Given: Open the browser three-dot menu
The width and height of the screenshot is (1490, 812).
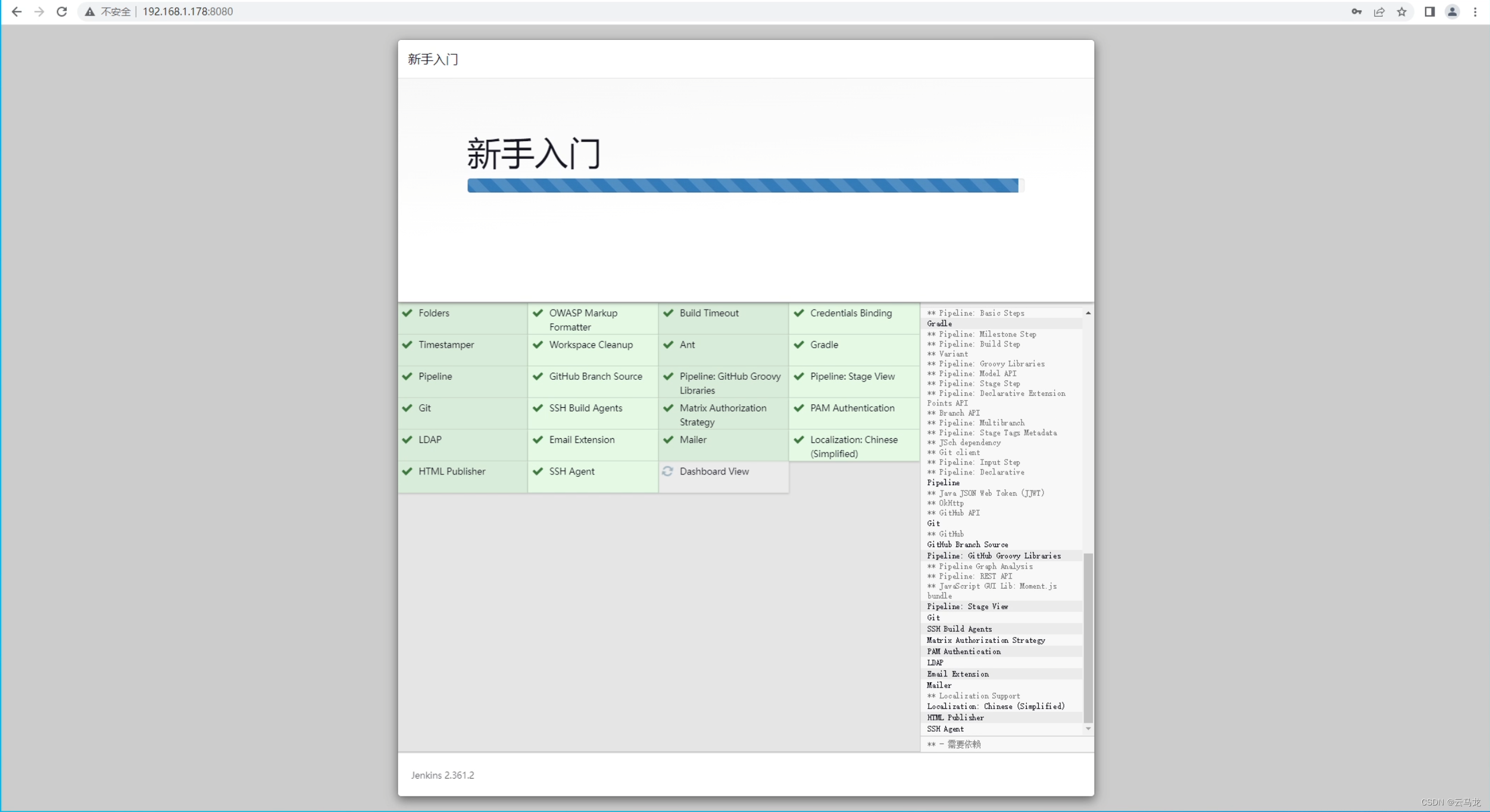Looking at the screenshot, I should (x=1475, y=11).
